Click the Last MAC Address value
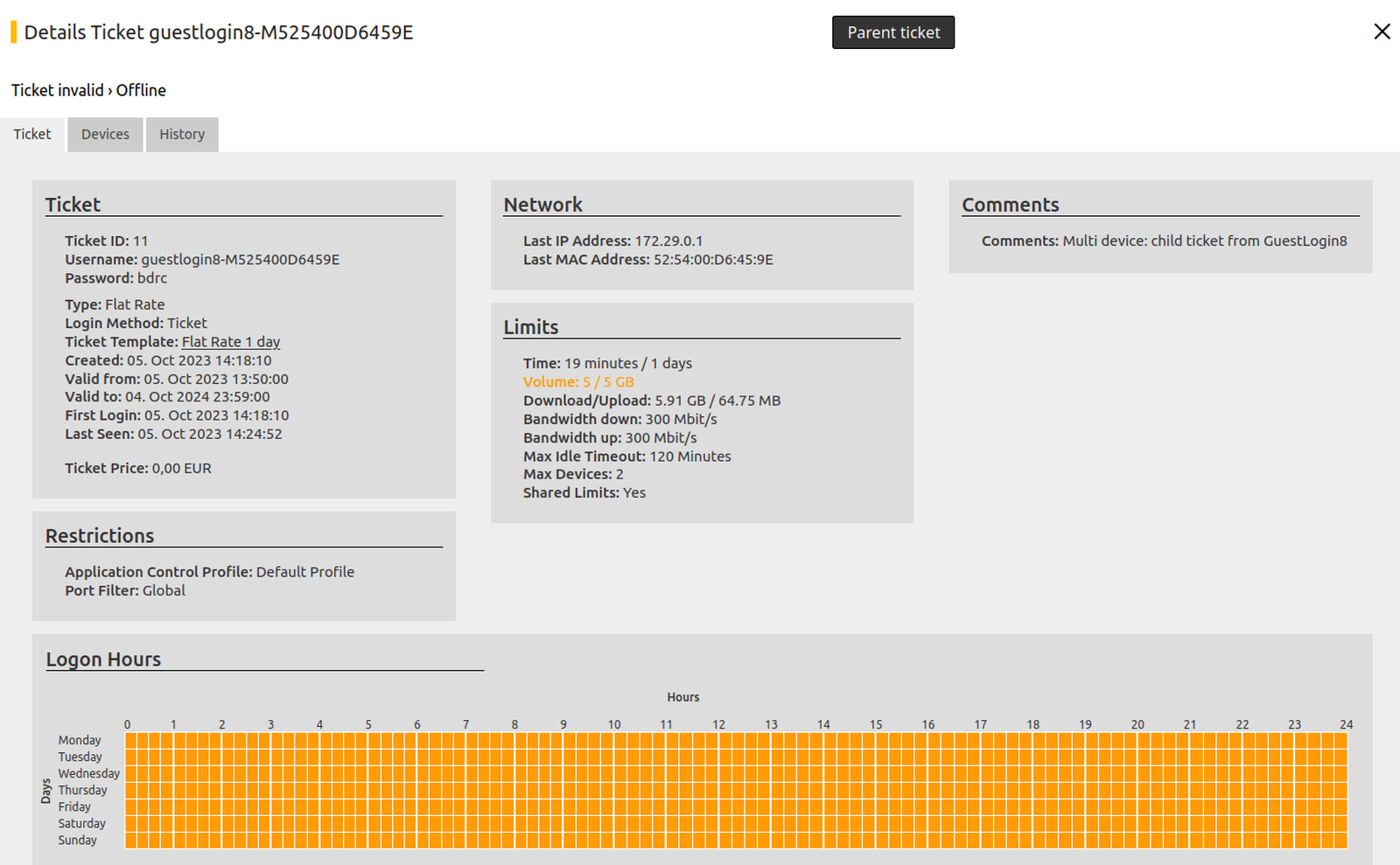The height and width of the screenshot is (865, 1400). pos(713,260)
